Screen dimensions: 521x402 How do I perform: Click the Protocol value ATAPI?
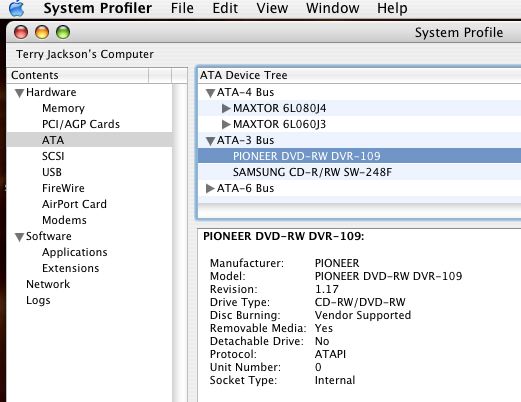pyautogui.click(x=330, y=354)
